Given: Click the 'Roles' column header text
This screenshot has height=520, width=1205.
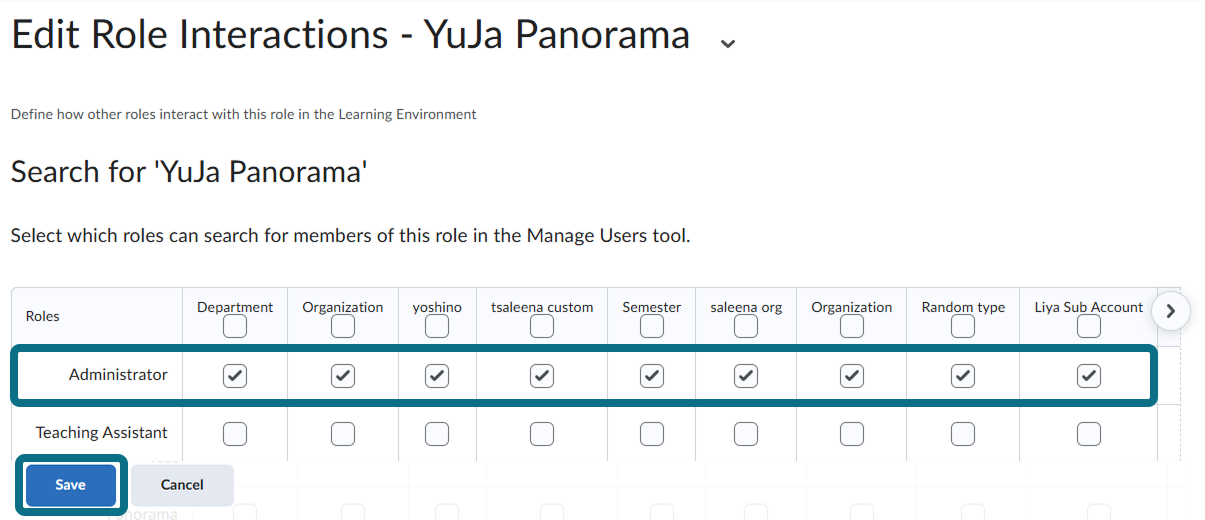Looking at the screenshot, I should (x=42, y=316).
